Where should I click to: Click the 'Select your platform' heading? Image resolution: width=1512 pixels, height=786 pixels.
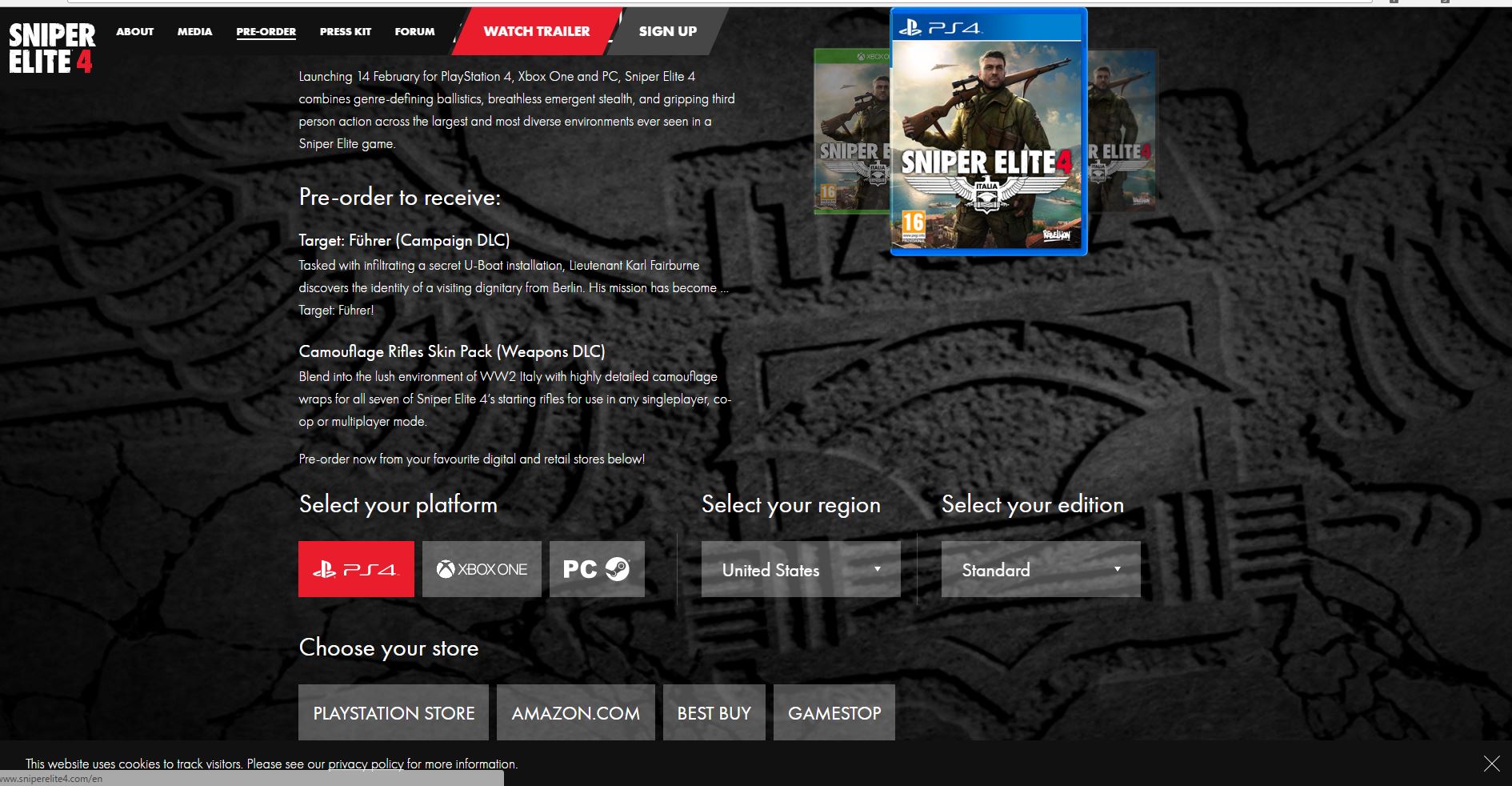[398, 504]
